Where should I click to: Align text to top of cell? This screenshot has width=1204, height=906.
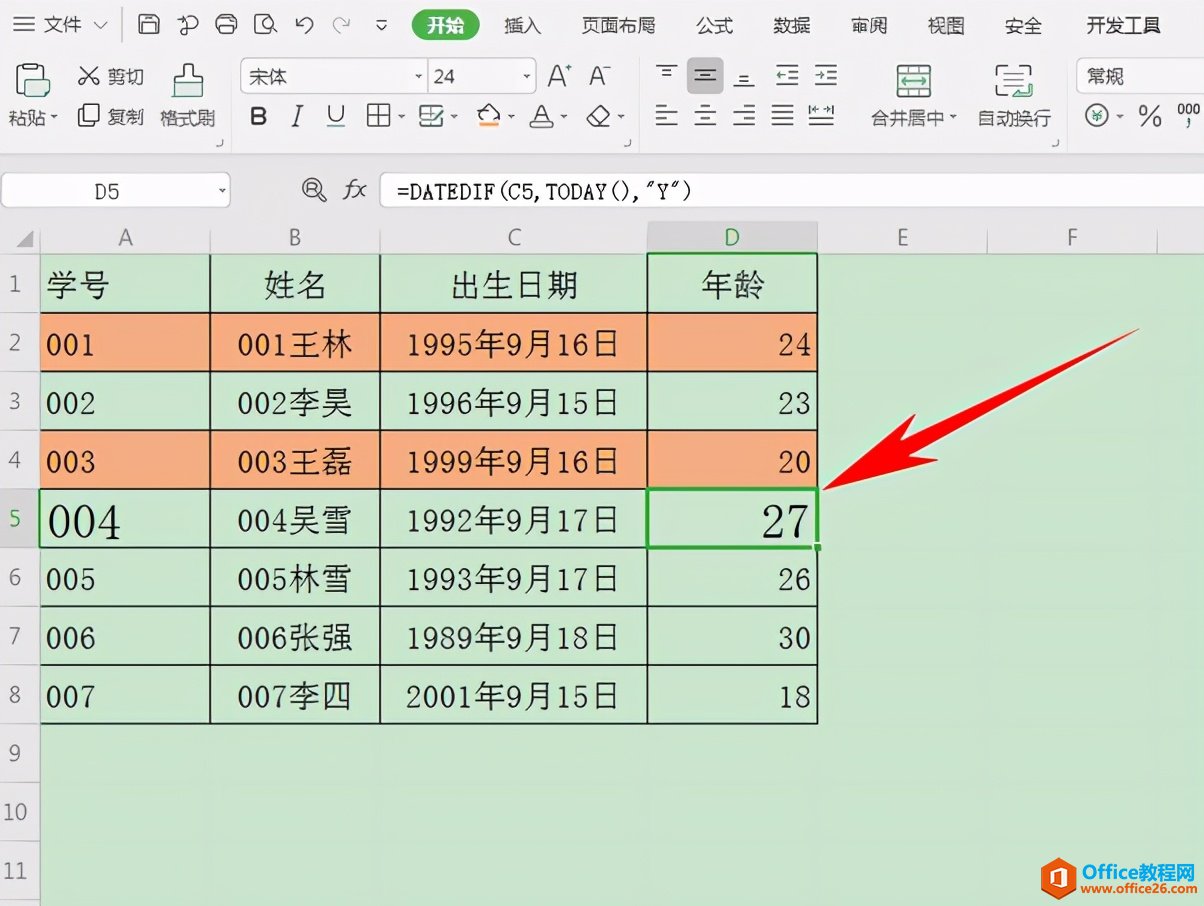click(667, 75)
